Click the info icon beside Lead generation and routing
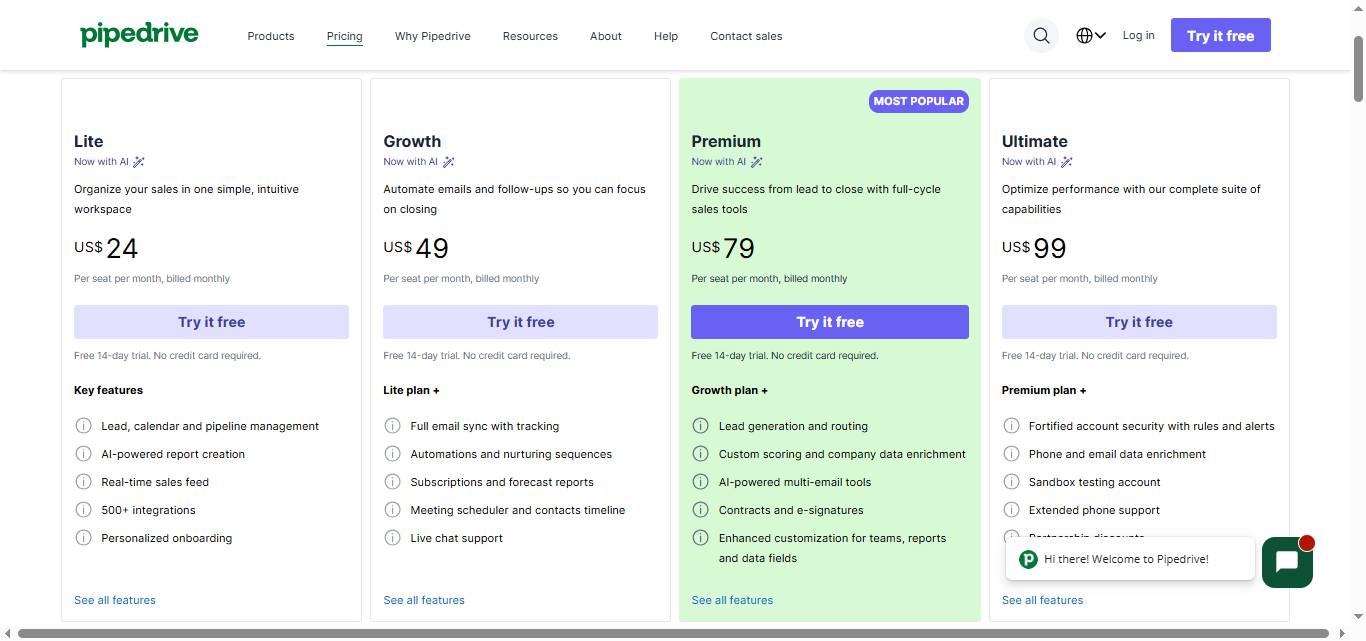Viewport: 1366px width, 641px height. (x=701, y=426)
